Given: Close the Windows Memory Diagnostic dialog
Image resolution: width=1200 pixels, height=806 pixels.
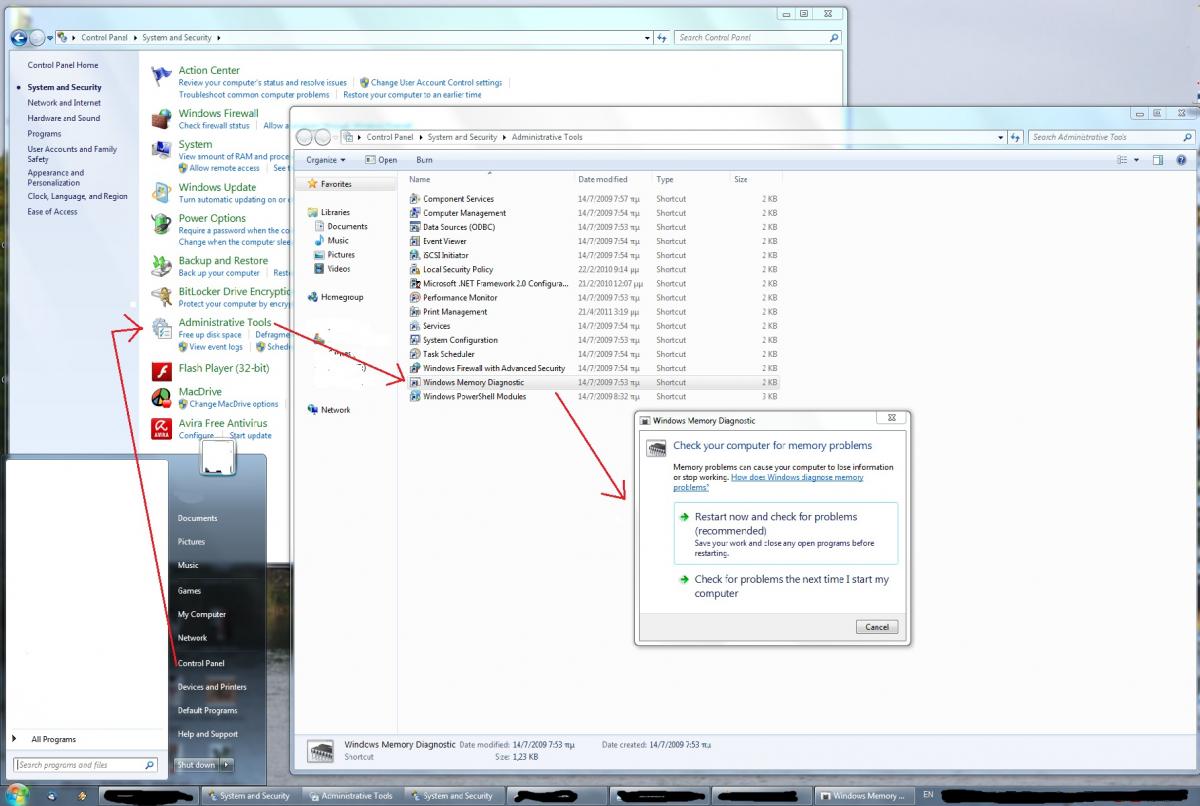Looking at the screenshot, I should [x=892, y=419].
